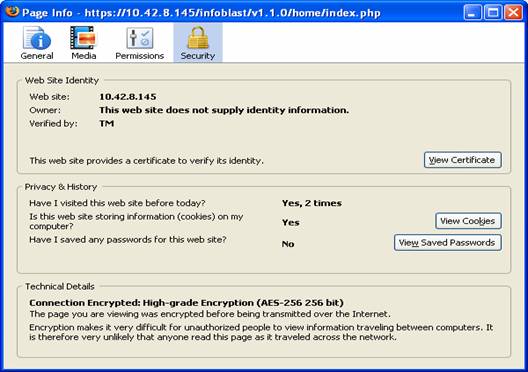528x372 pixels.
Task: Click the Privacy & History group label
Action: (x=61, y=187)
